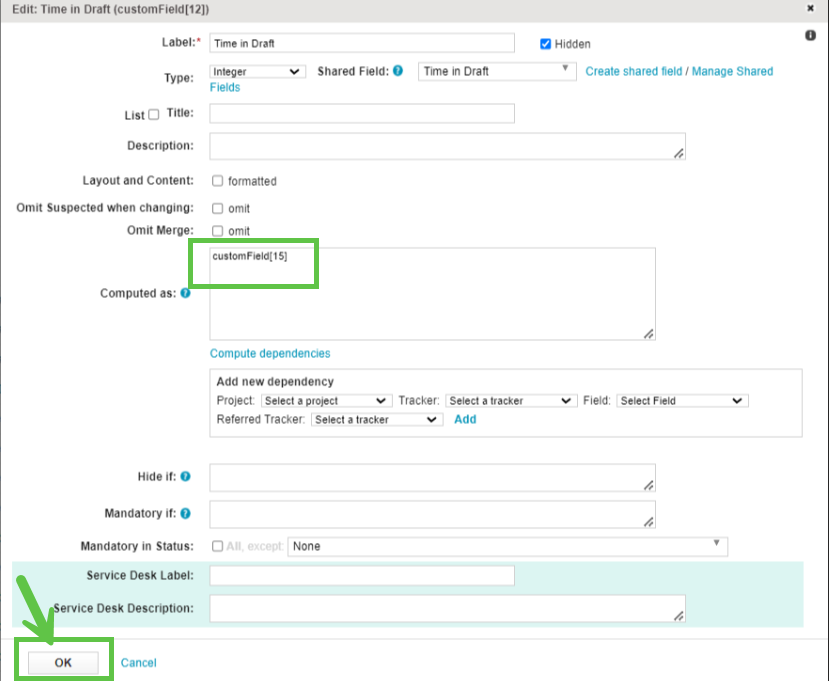Screen dimensions: 829x681
Task: Tick the Omit Merge checkbox
Action: click(x=217, y=231)
